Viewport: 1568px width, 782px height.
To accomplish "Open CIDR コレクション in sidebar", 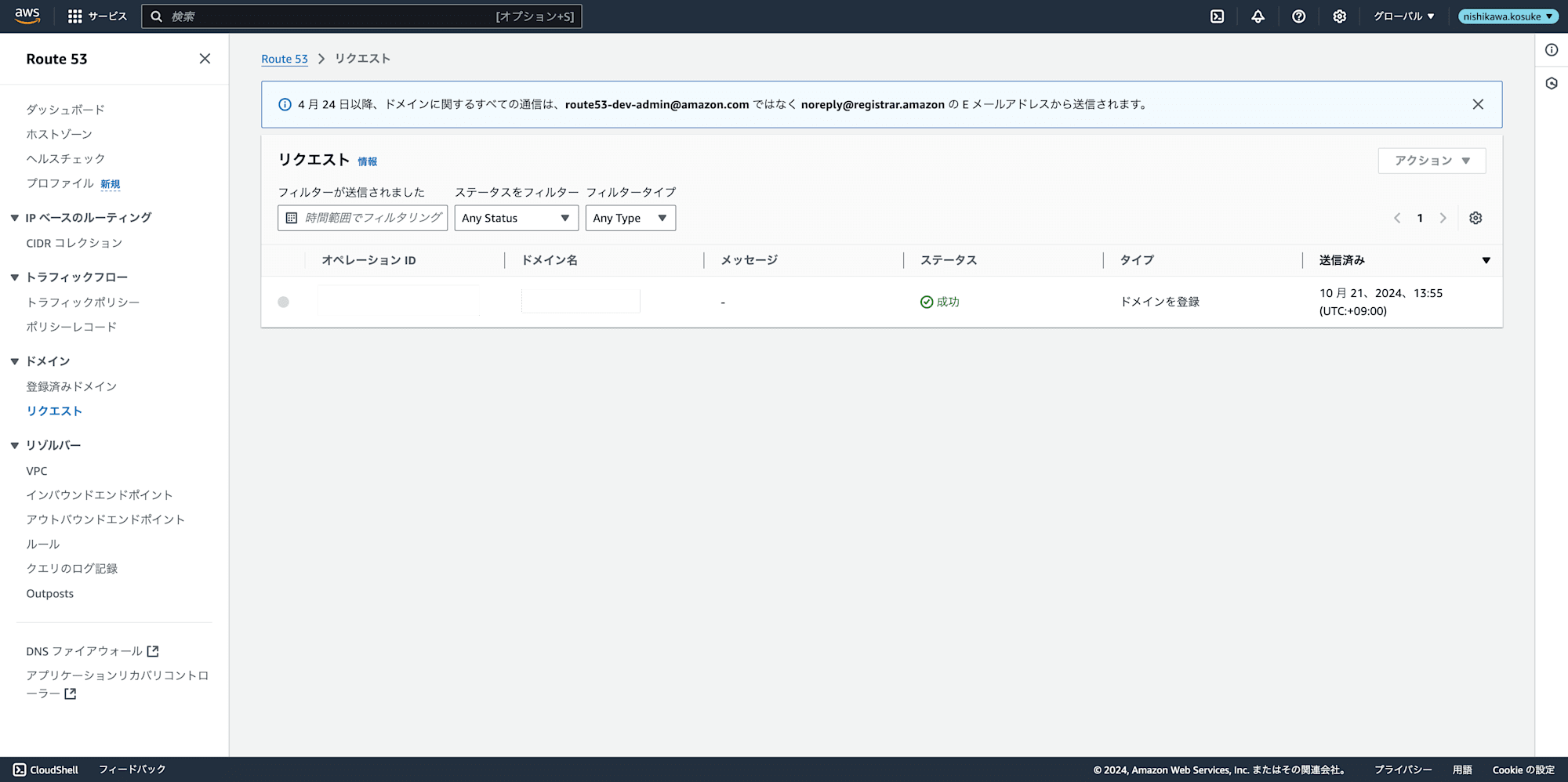I will pos(74,243).
